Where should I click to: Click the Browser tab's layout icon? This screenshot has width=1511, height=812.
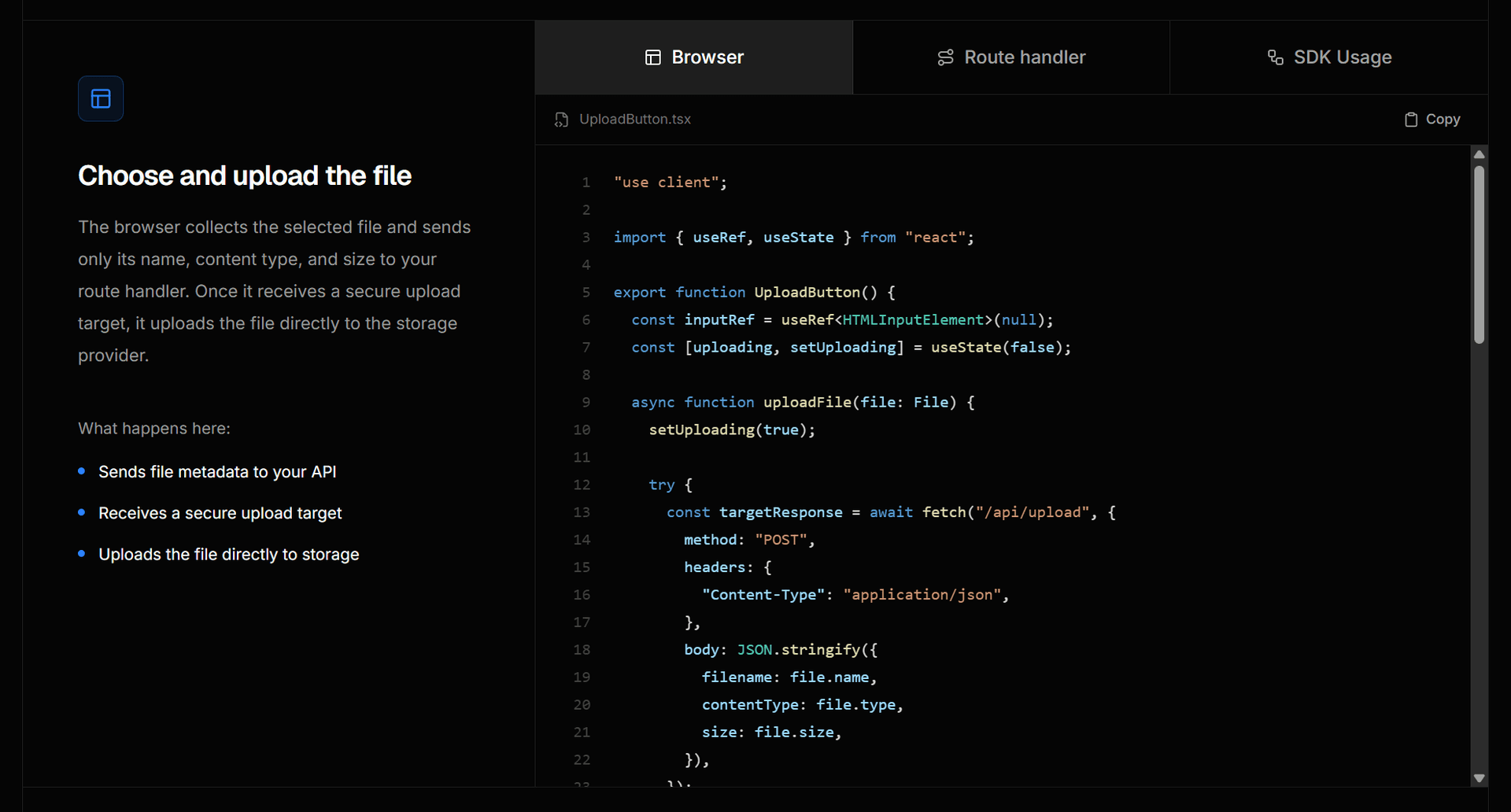(x=652, y=57)
